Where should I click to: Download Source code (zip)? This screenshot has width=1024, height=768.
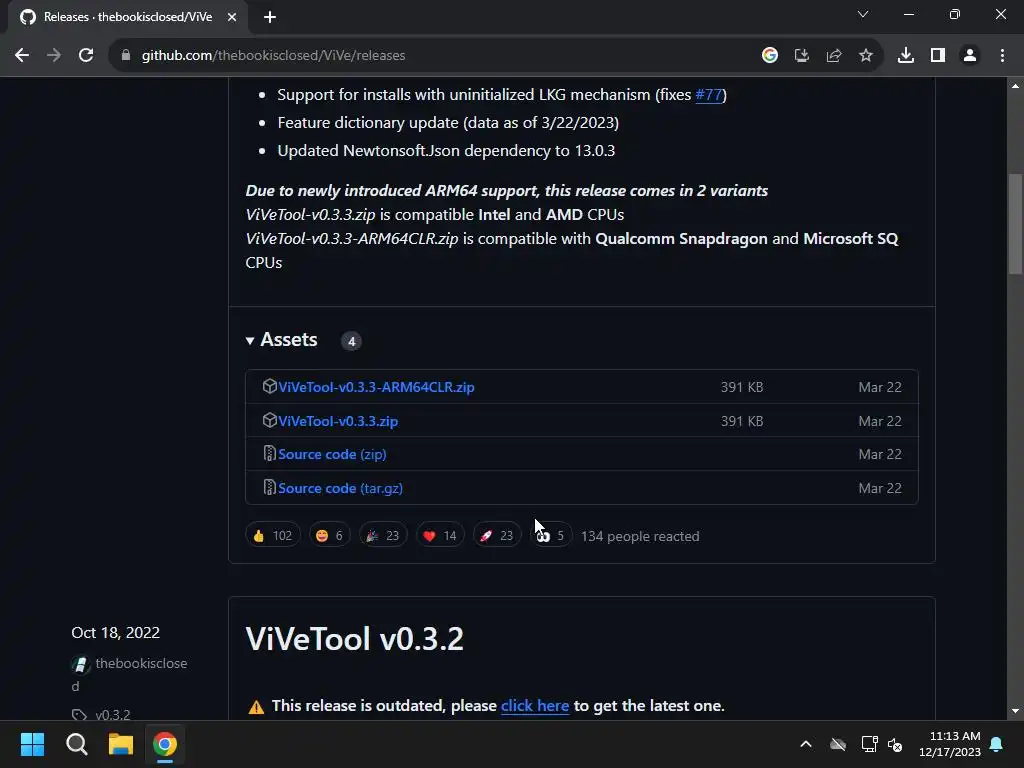332,454
